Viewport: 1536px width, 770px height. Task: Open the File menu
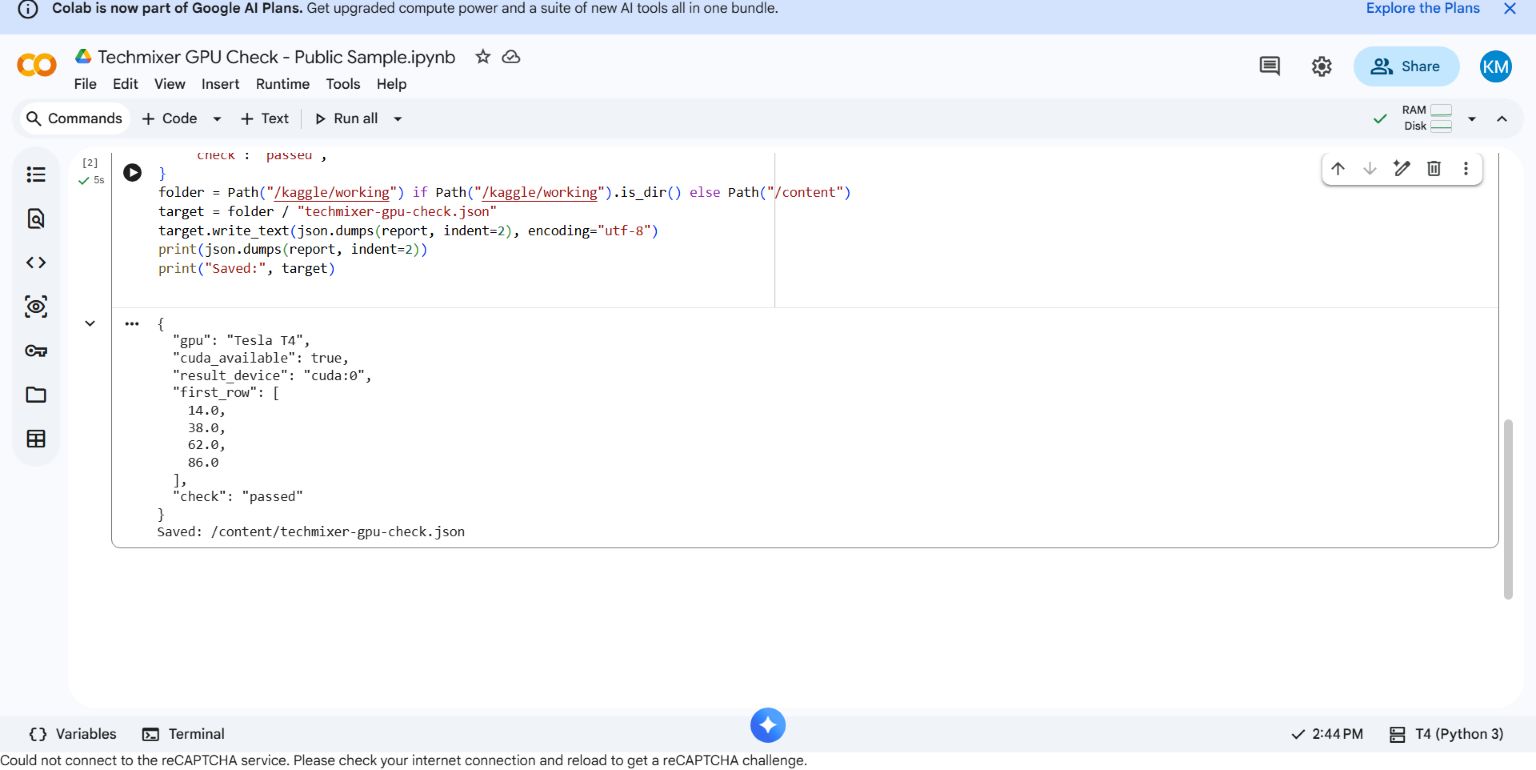[x=85, y=84]
